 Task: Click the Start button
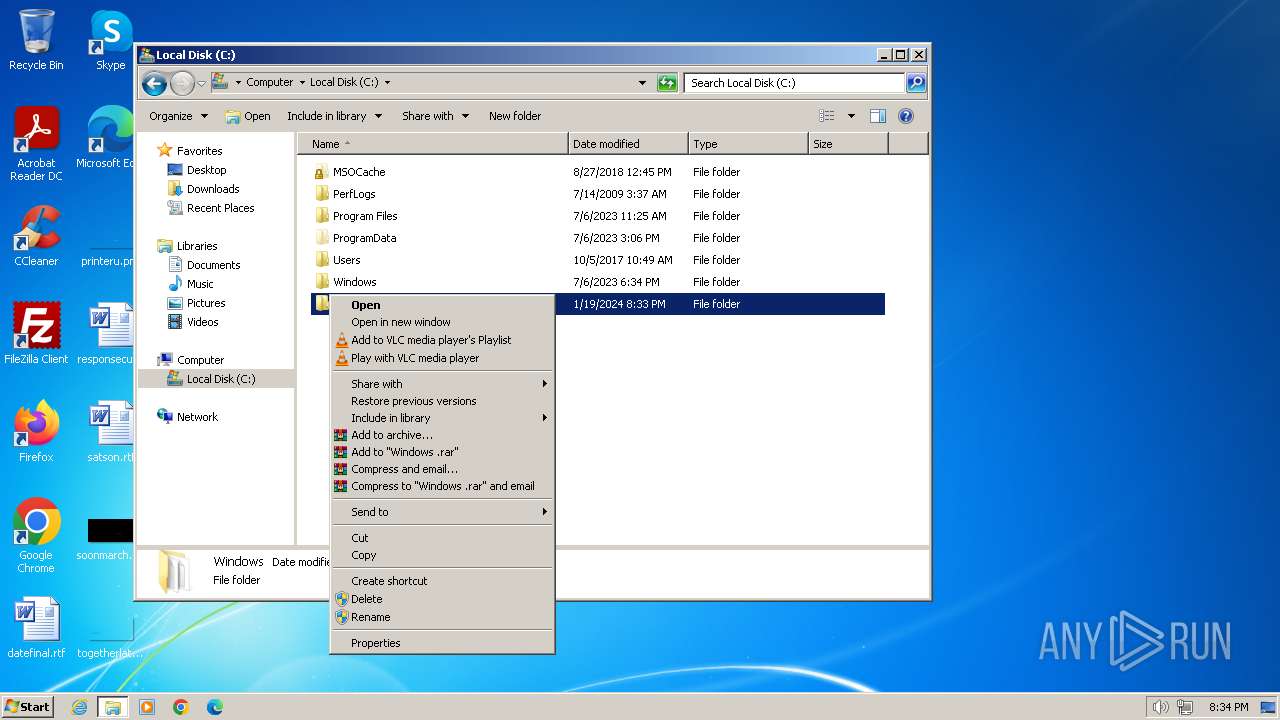click(x=28, y=707)
